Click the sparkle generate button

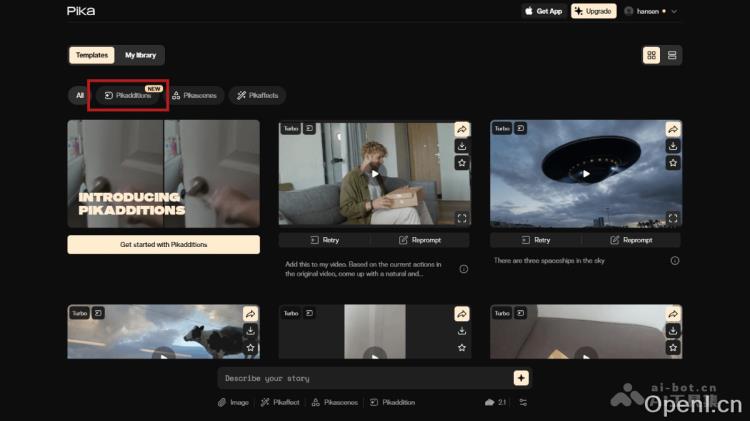(521, 378)
